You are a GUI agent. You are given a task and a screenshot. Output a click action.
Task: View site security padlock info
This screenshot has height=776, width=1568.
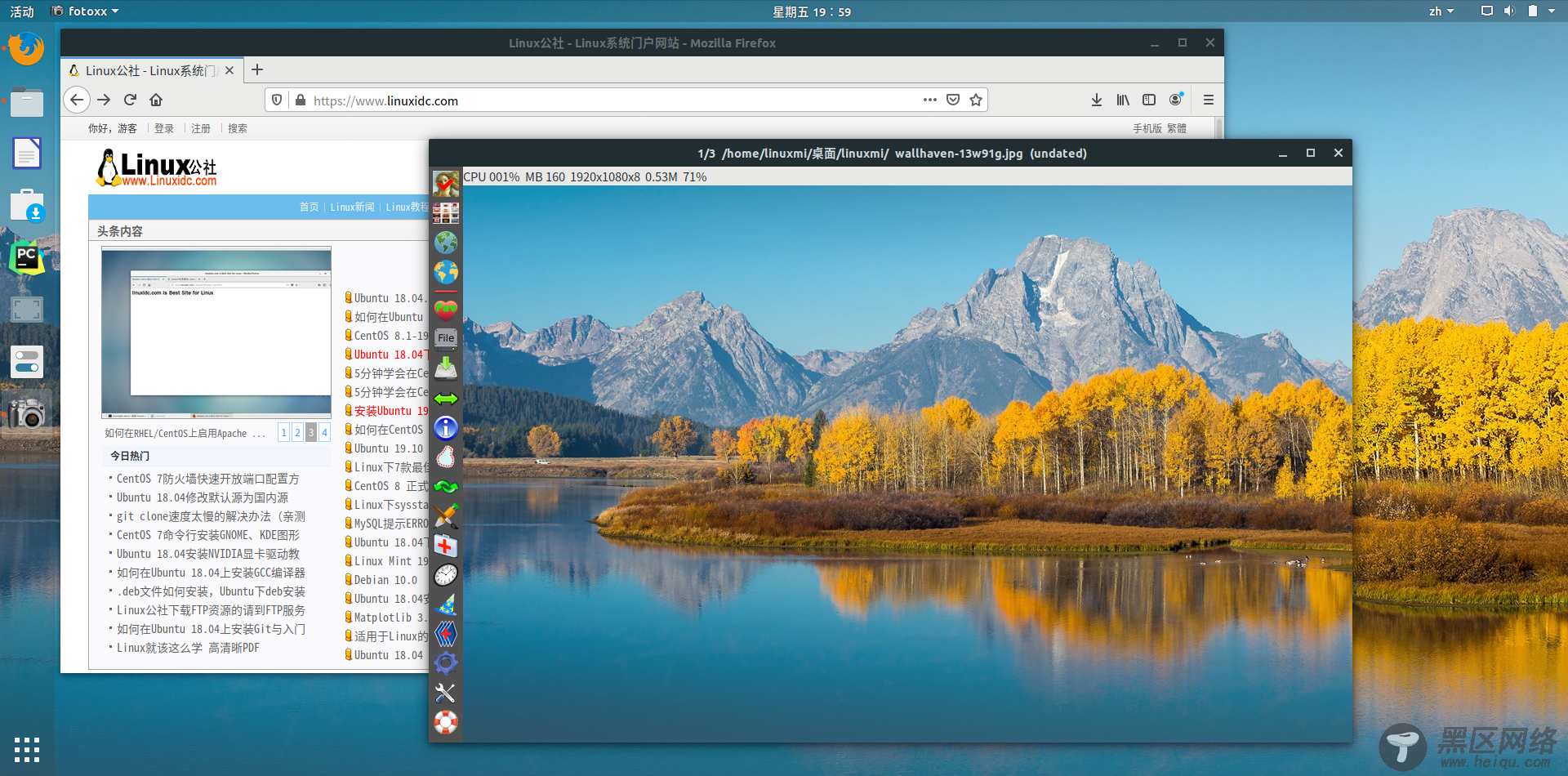pyautogui.click(x=301, y=100)
